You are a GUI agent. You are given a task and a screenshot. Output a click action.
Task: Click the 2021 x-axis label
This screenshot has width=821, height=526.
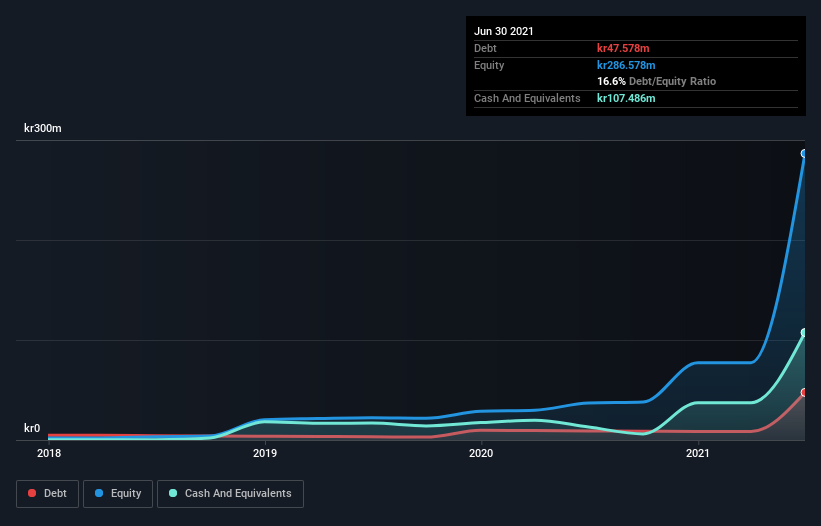click(697, 453)
